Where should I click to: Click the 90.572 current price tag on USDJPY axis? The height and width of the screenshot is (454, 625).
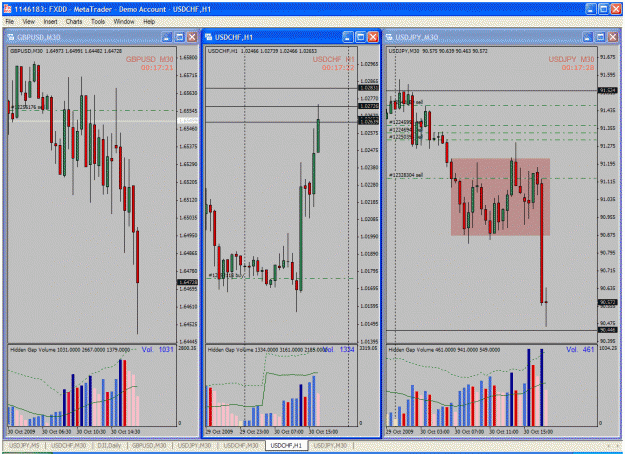coord(607,303)
